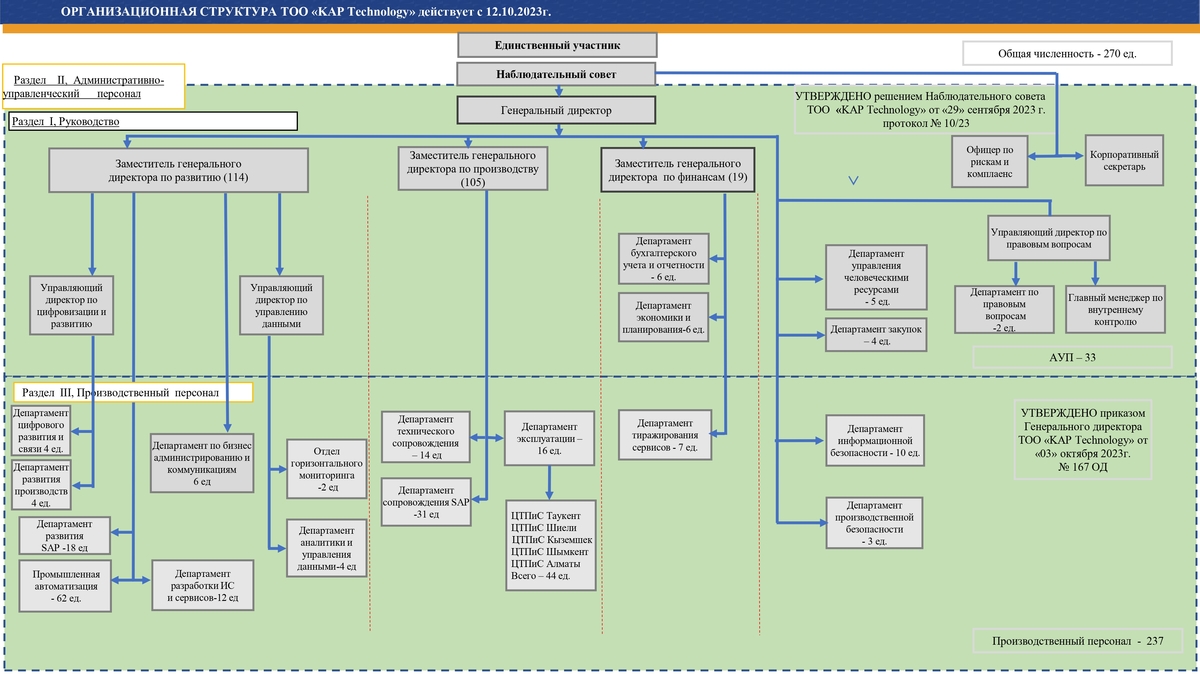
Task: Select 'Департамент управления человеческими ресурсами'
Action: (x=876, y=276)
